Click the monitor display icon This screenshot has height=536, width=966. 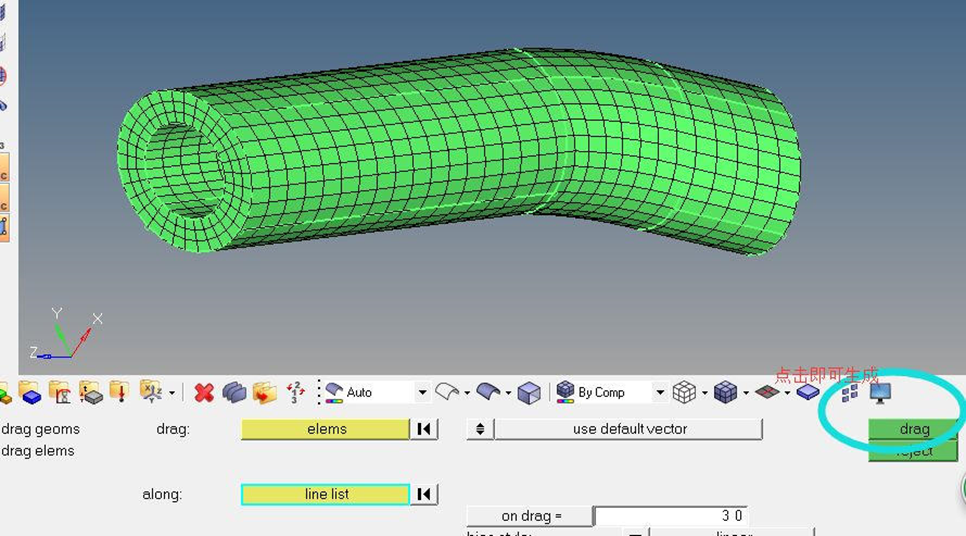880,392
